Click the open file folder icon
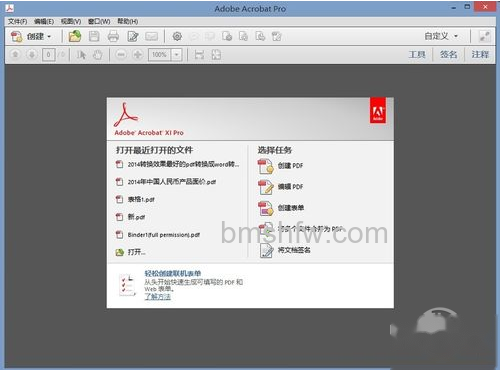 [75, 36]
